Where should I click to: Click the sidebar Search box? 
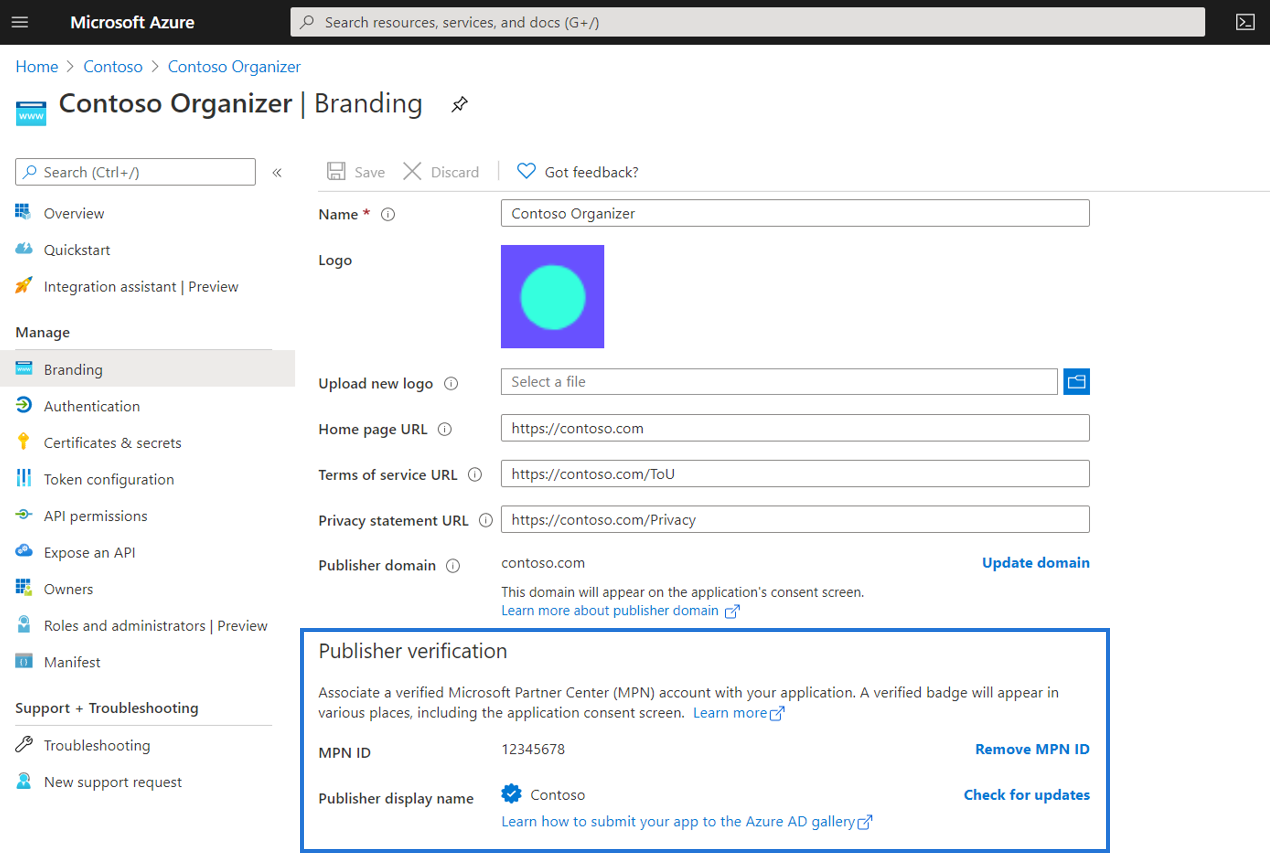[x=135, y=171]
